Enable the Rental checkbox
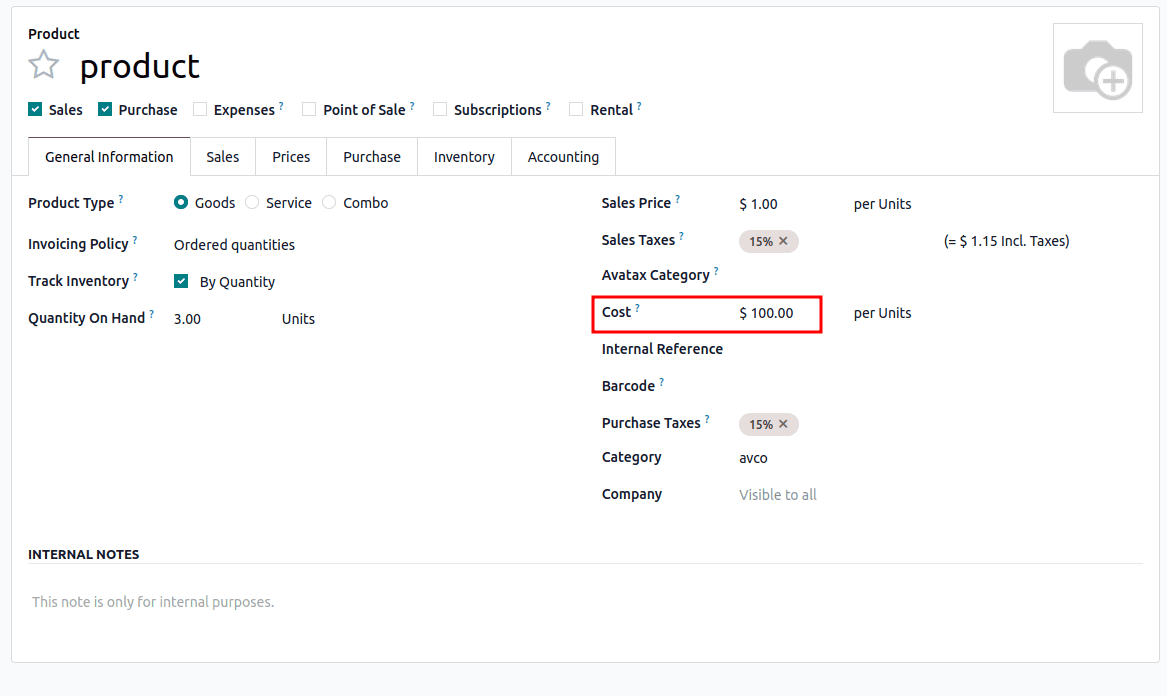The height and width of the screenshot is (696, 1167). click(x=576, y=109)
